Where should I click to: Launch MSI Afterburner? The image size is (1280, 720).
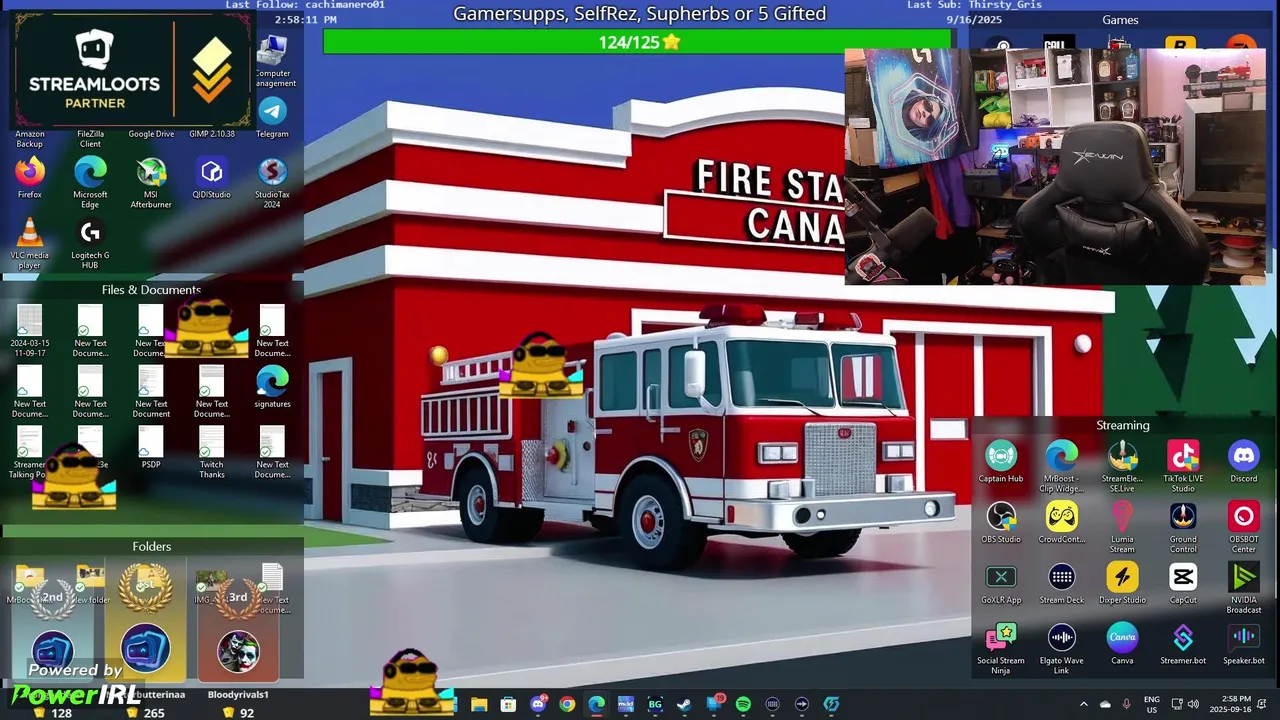(151, 182)
